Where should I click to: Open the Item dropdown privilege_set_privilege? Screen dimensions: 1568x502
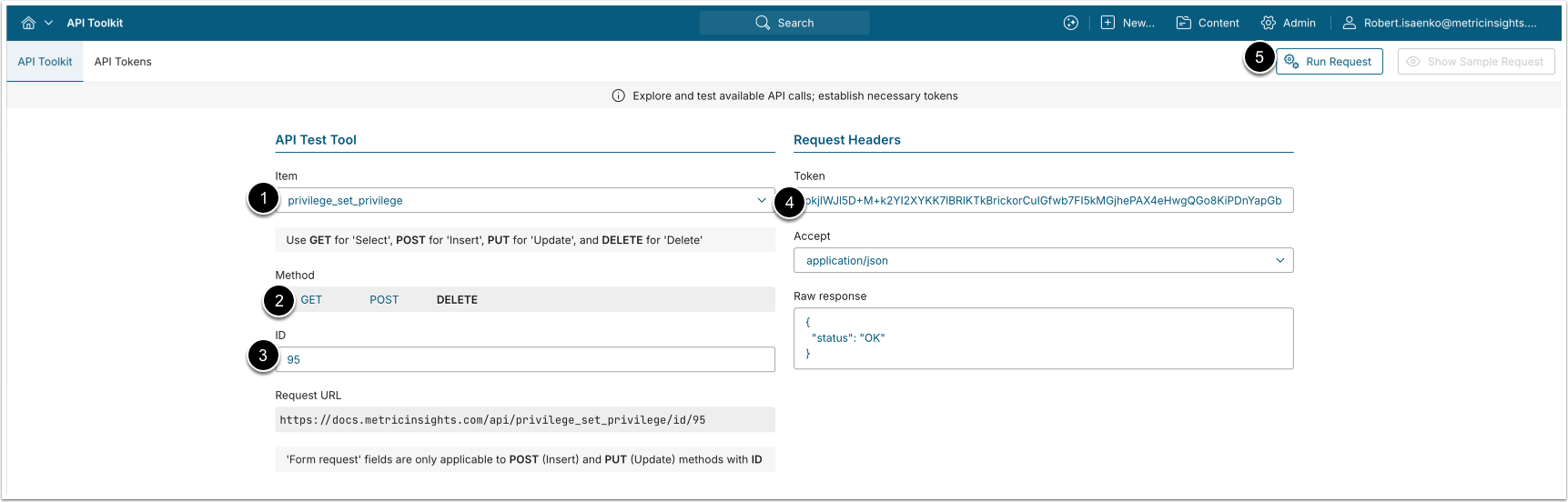[x=525, y=200]
